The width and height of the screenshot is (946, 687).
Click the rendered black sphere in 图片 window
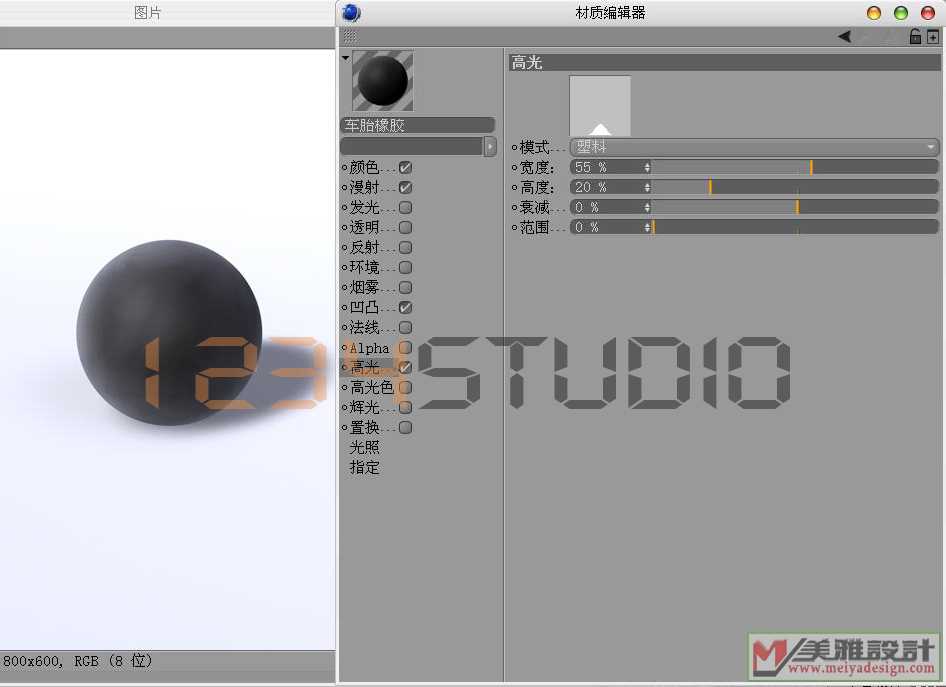170,333
